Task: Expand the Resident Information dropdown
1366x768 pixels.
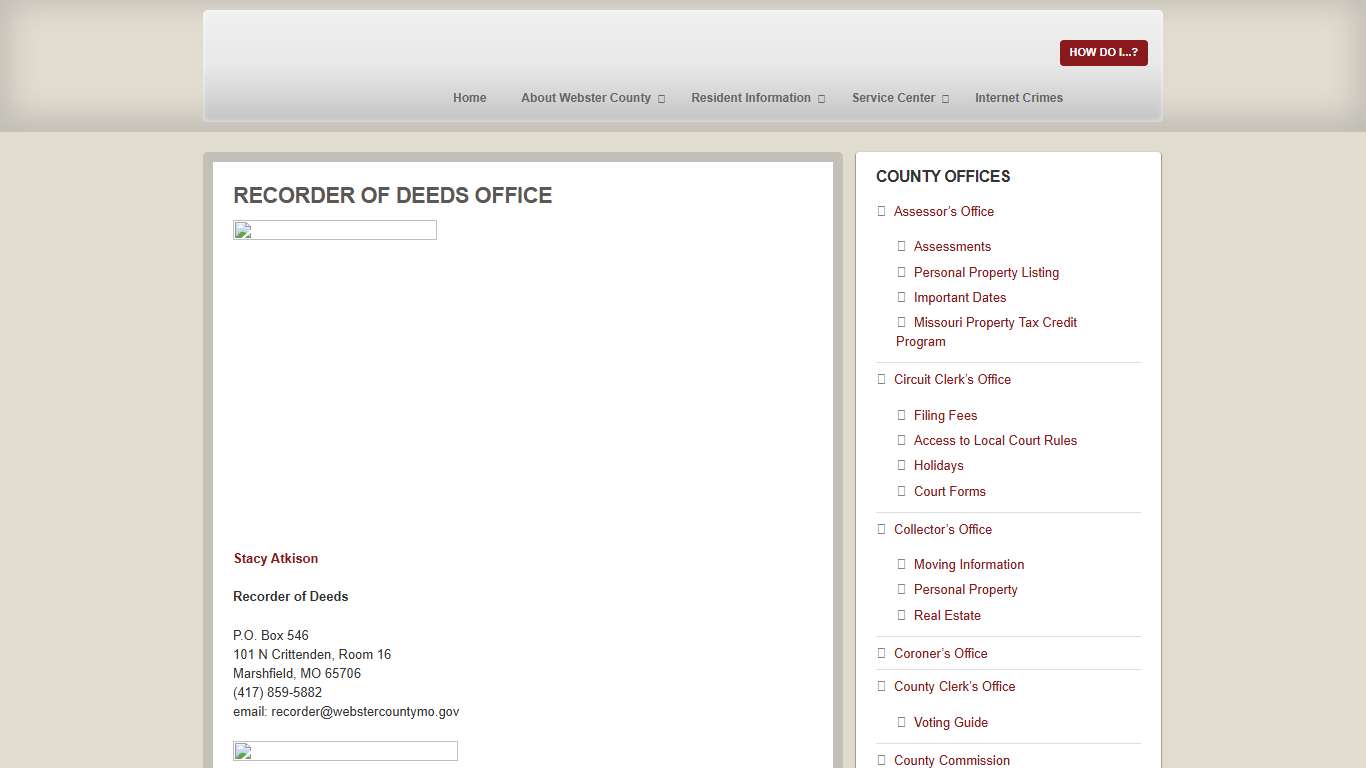Action: [751, 97]
